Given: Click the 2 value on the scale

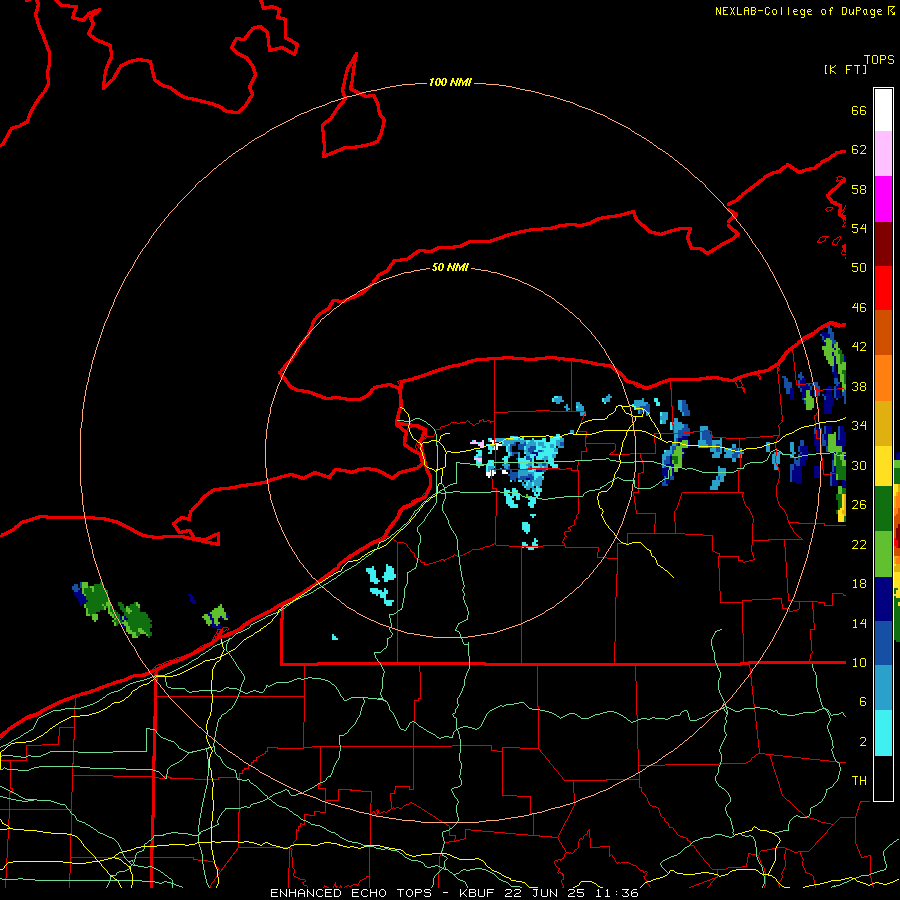Looking at the screenshot, I should (863, 742).
